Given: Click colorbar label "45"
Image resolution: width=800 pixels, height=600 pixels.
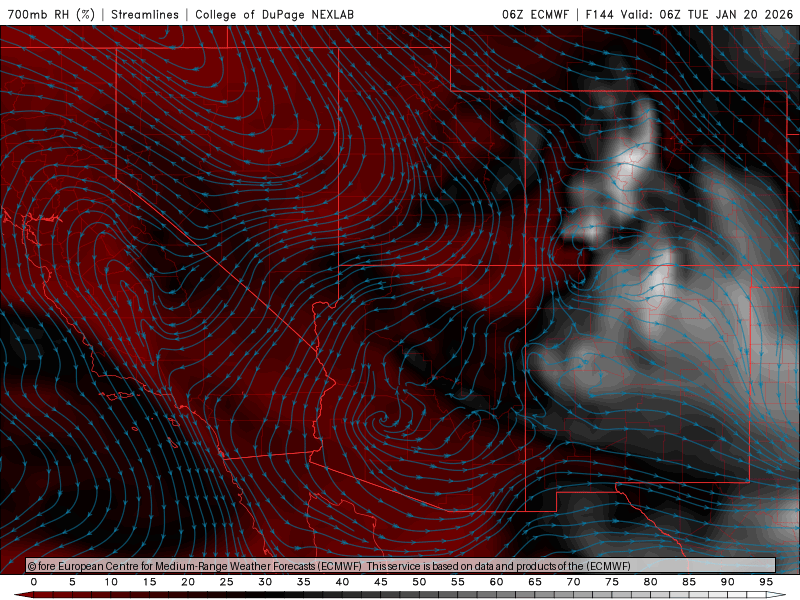Looking at the screenshot, I should (381, 582).
